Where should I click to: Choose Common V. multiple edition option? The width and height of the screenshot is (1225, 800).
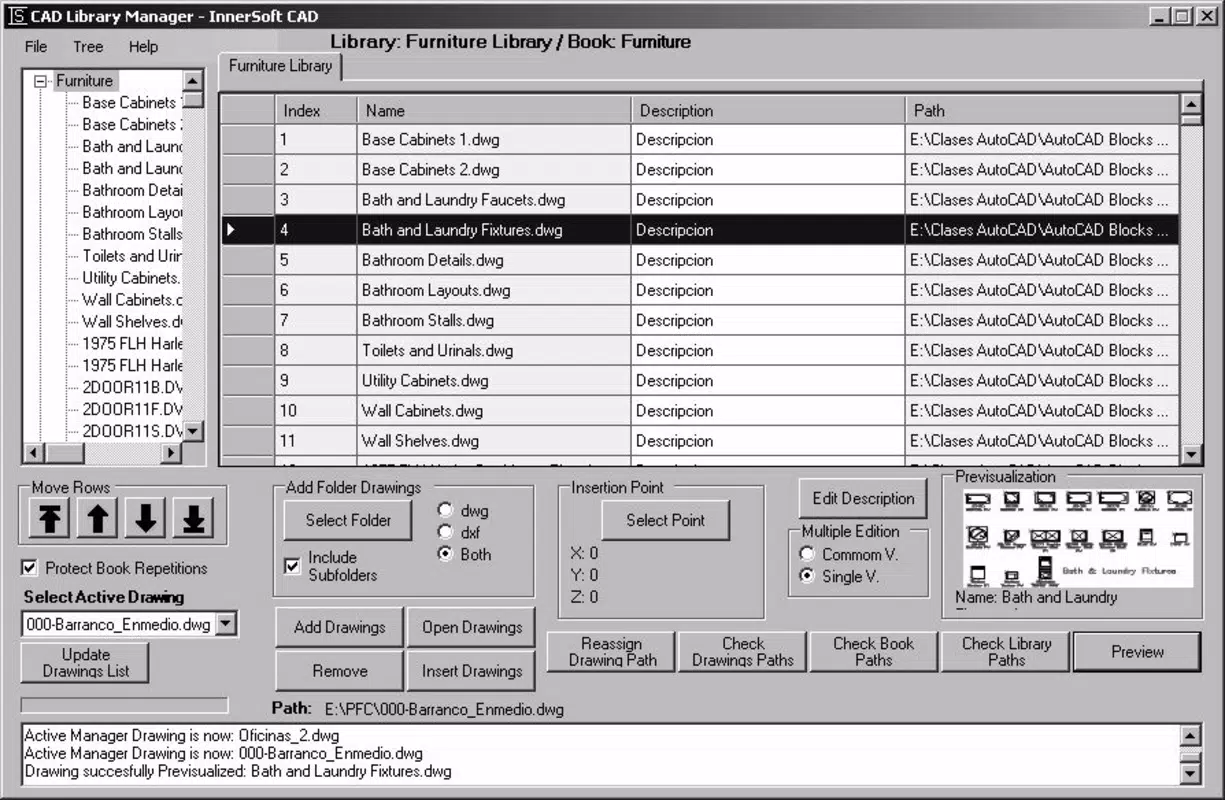(807, 554)
